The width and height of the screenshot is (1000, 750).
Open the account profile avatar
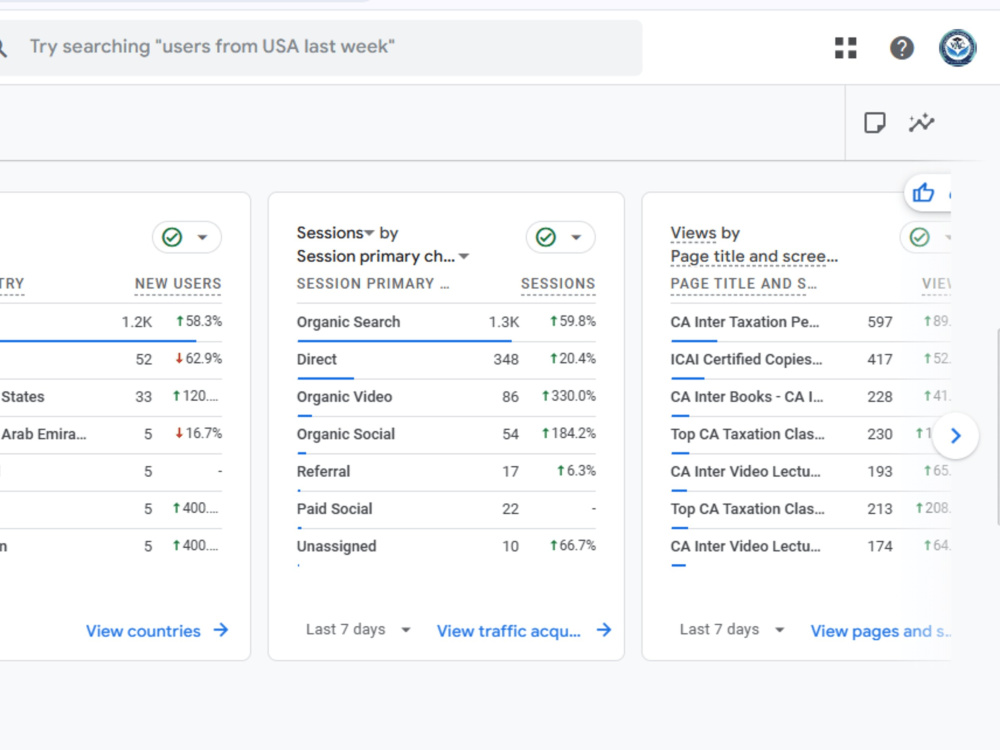click(957, 48)
